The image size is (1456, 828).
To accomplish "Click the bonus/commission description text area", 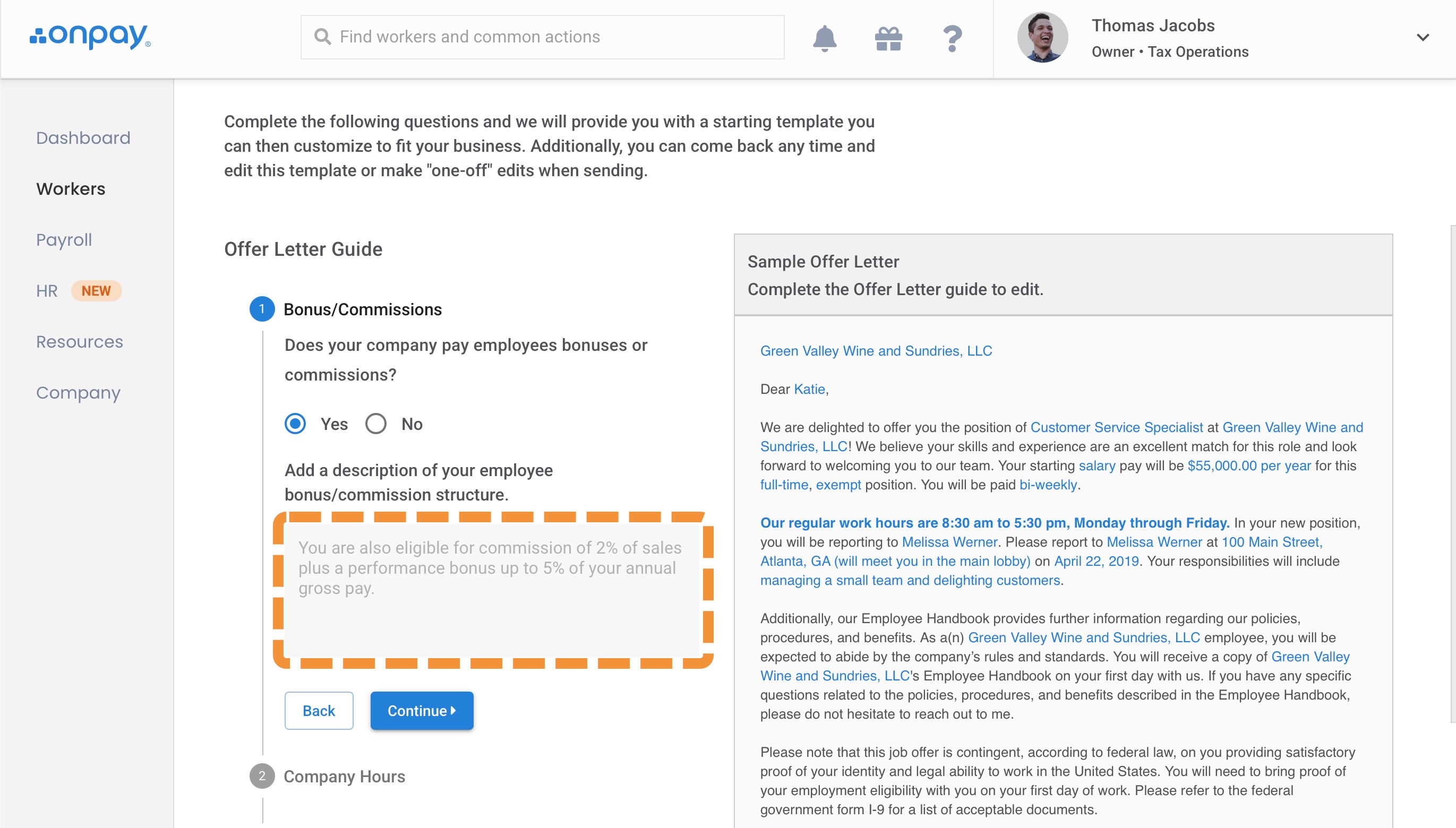I will point(493,590).
